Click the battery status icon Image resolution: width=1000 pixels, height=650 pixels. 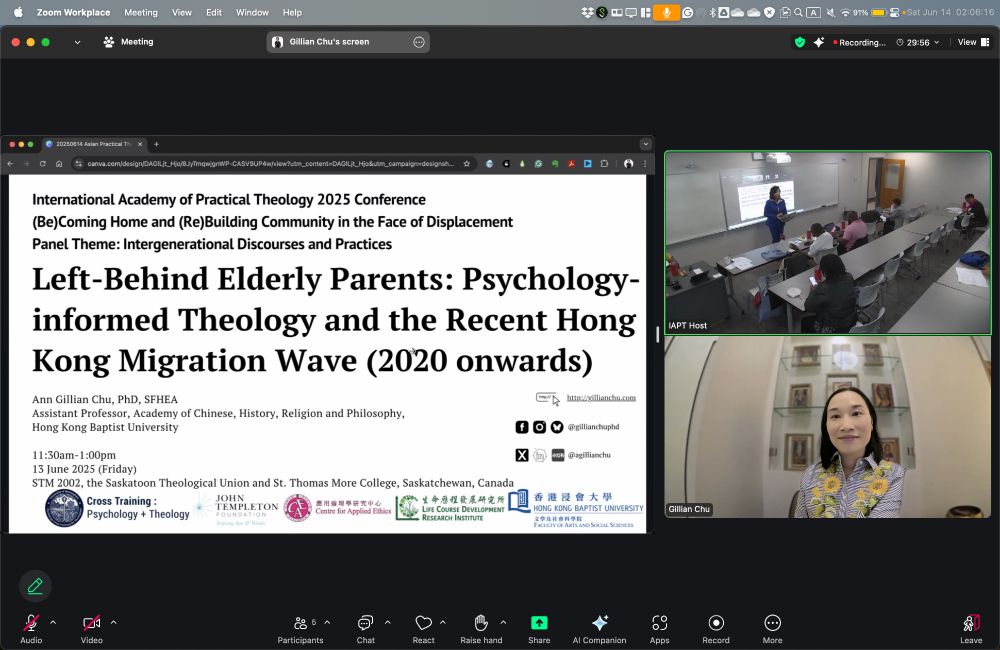coord(878,12)
